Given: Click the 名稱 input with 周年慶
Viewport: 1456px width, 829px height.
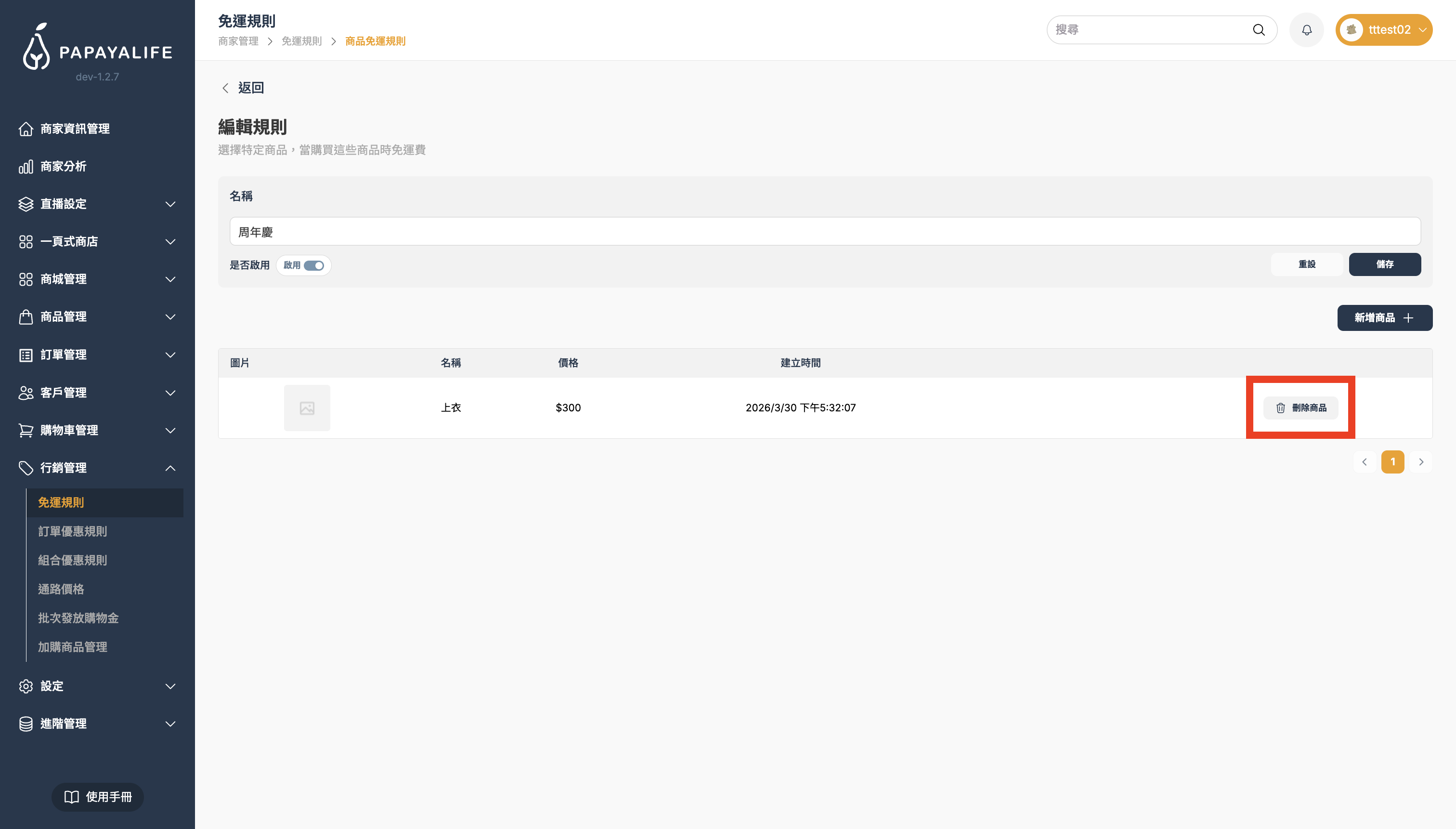Looking at the screenshot, I should pos(824,232).
